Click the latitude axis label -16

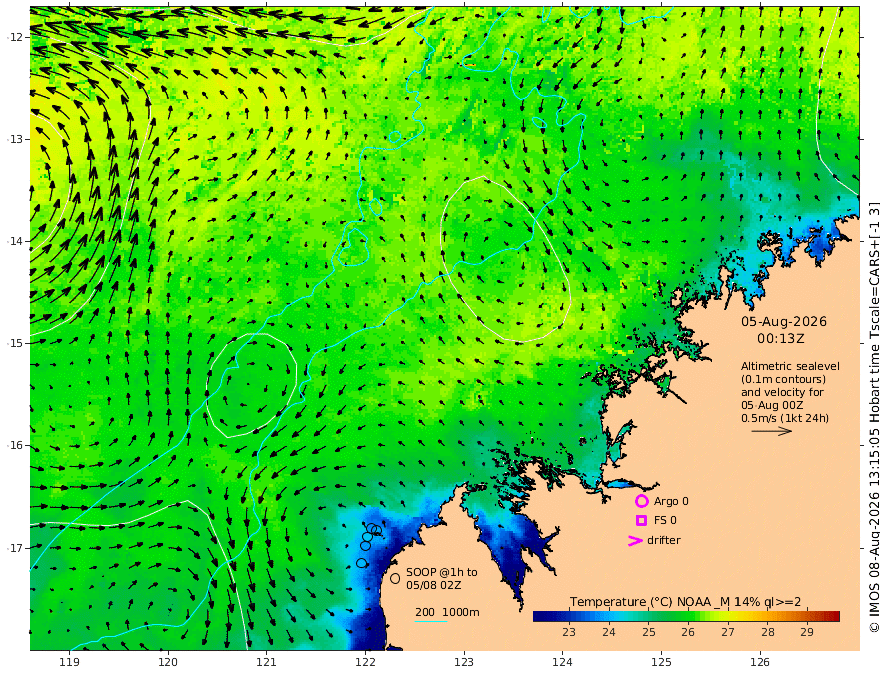click(x=15, y=445)
